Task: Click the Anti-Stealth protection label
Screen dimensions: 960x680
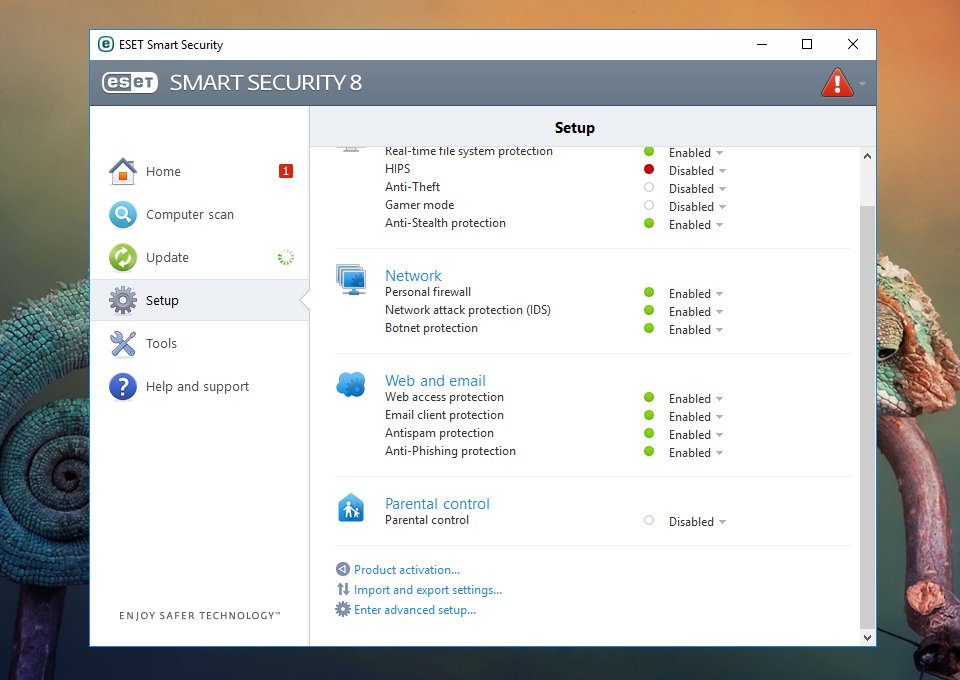Action: point(445,223)
